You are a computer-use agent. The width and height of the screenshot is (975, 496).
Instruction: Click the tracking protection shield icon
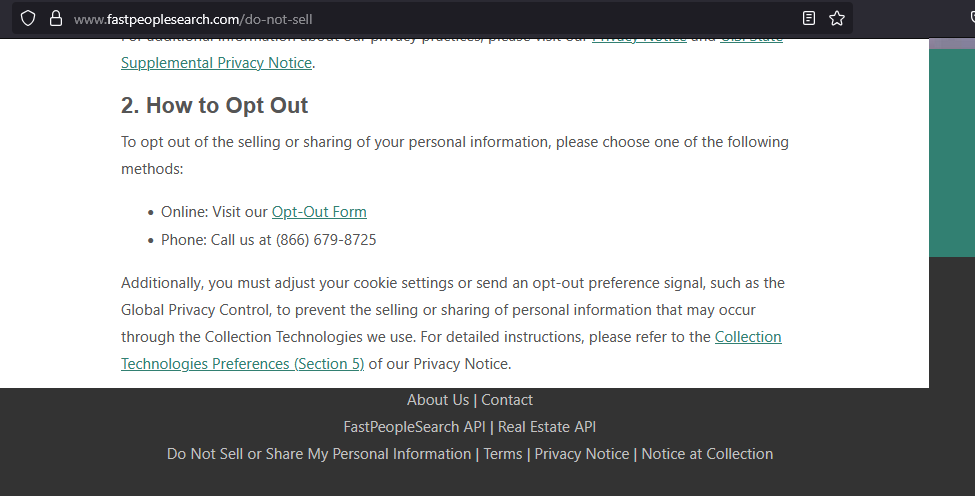pyautogui.click(x=28, y=19)
